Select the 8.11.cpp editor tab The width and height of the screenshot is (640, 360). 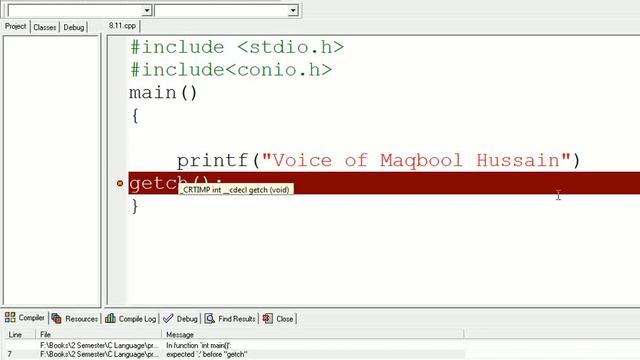pyautogui.click(x=122, y=26)
